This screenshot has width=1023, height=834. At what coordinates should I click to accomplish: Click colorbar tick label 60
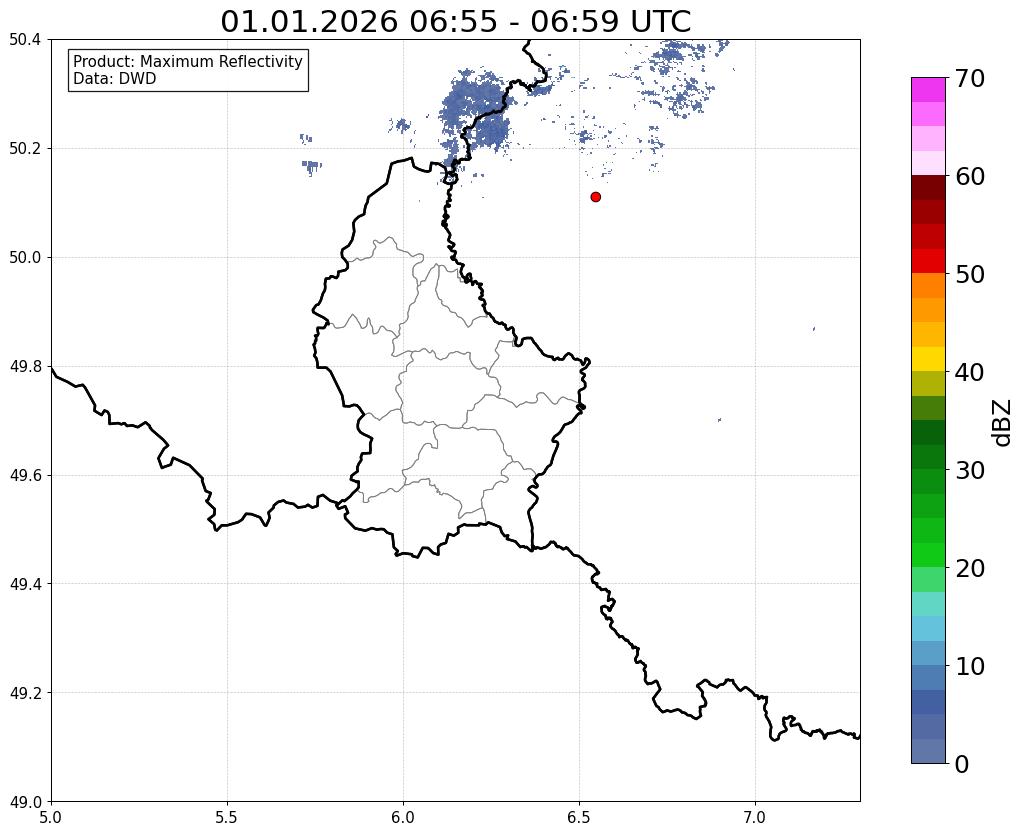point(970,176)
